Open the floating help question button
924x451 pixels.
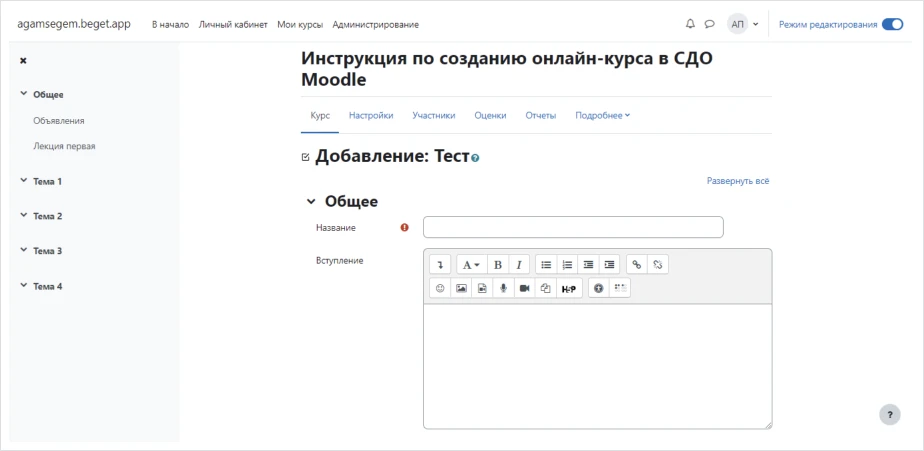point(890,414)
